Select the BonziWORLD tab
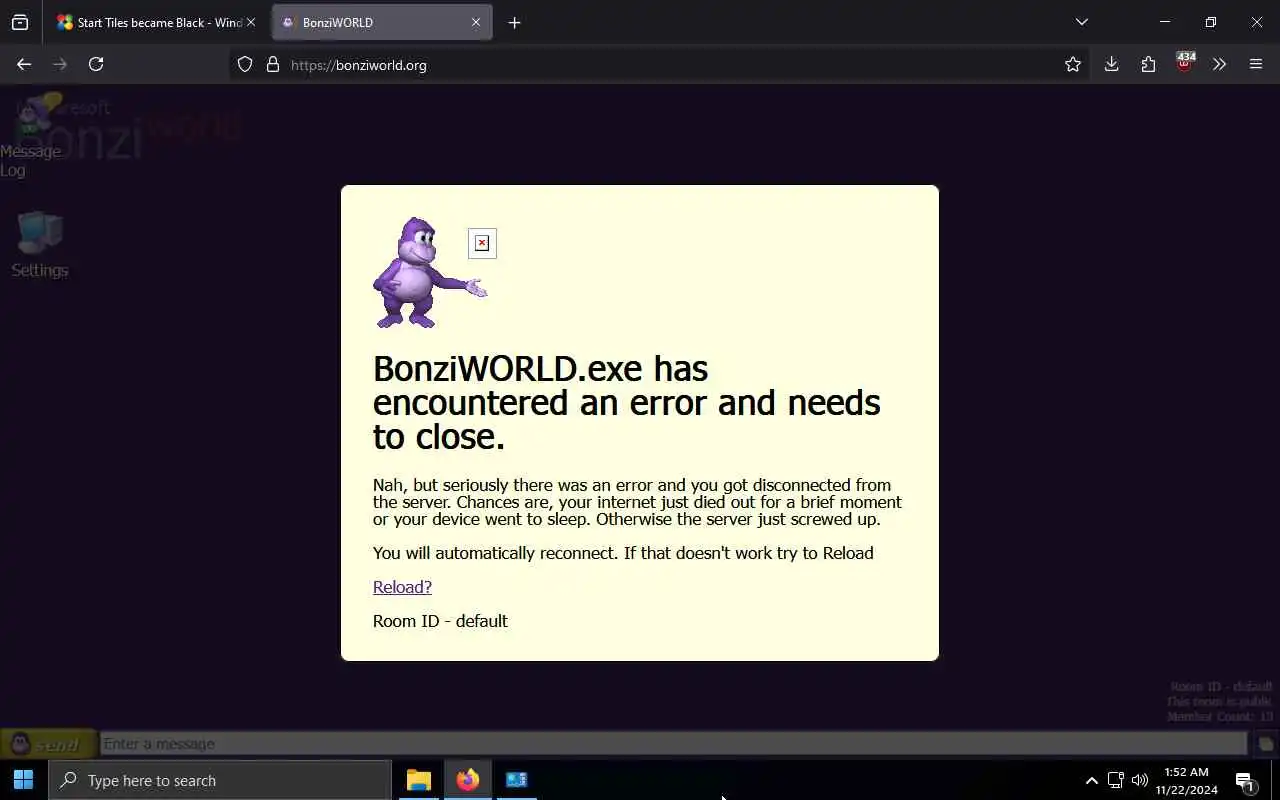 [x=382, y=22]
